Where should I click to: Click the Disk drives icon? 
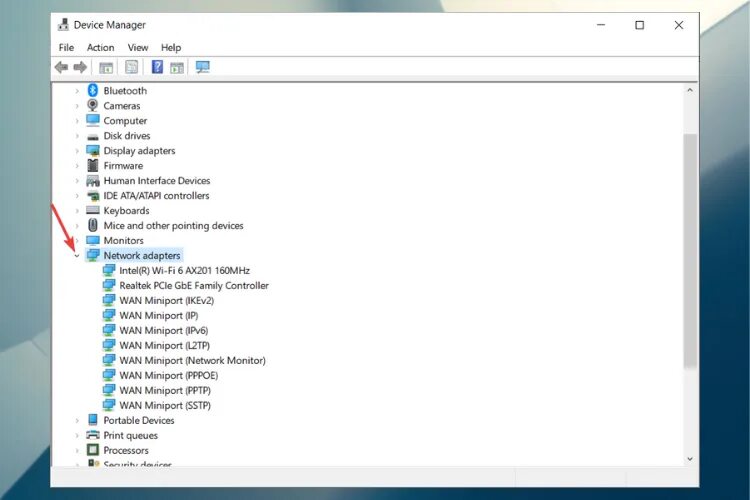93,136
